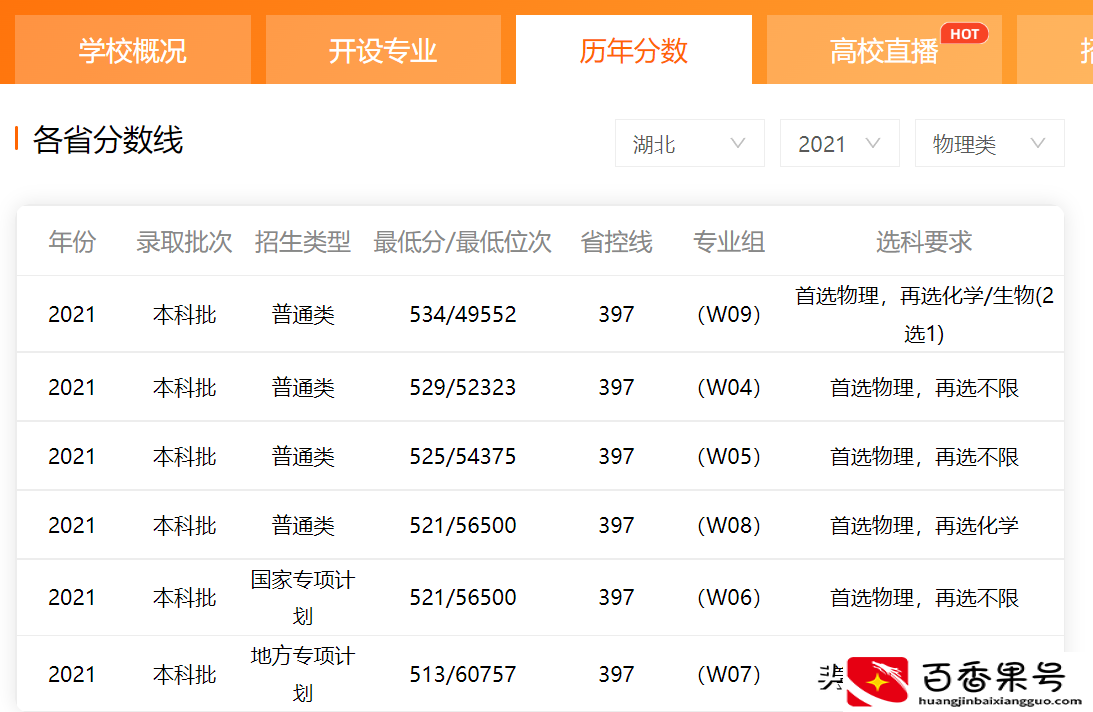Click the 选科要求 column header
Viewport: 1093px width, 712px height.
point(924,242)
